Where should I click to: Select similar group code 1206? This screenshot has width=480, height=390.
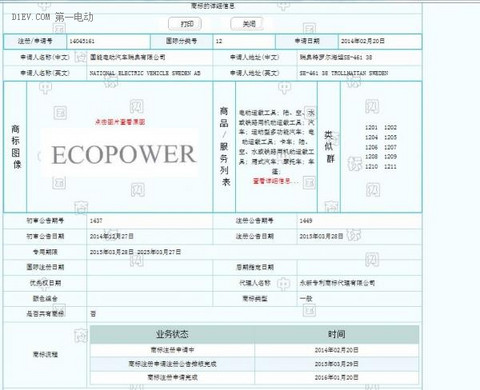[x=371, y=147]
